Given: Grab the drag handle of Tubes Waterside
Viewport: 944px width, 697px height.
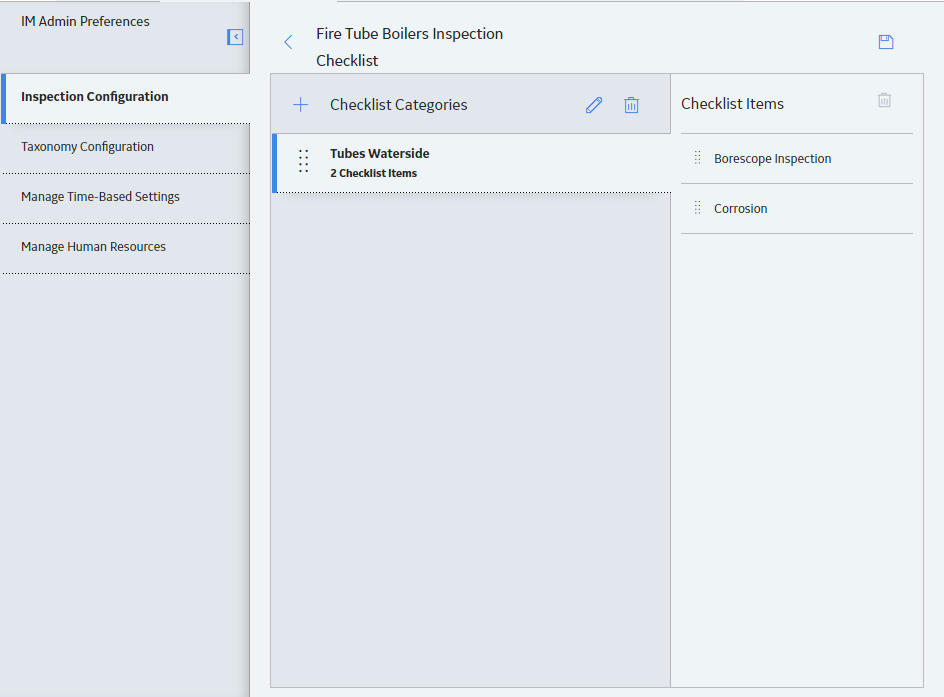Looking at the screenshot, I should pos(303,161).
